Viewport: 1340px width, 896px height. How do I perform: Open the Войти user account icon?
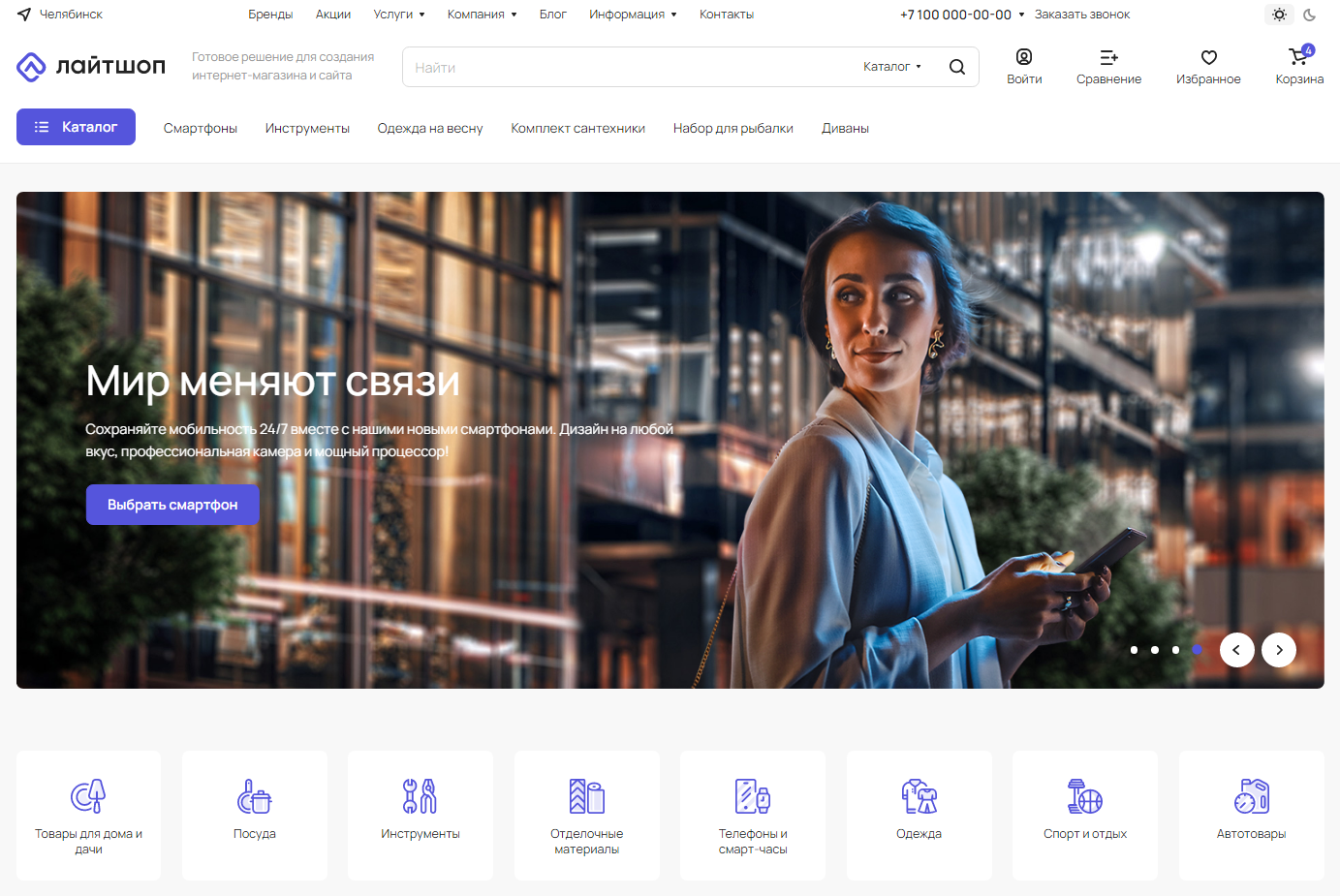1024,57
